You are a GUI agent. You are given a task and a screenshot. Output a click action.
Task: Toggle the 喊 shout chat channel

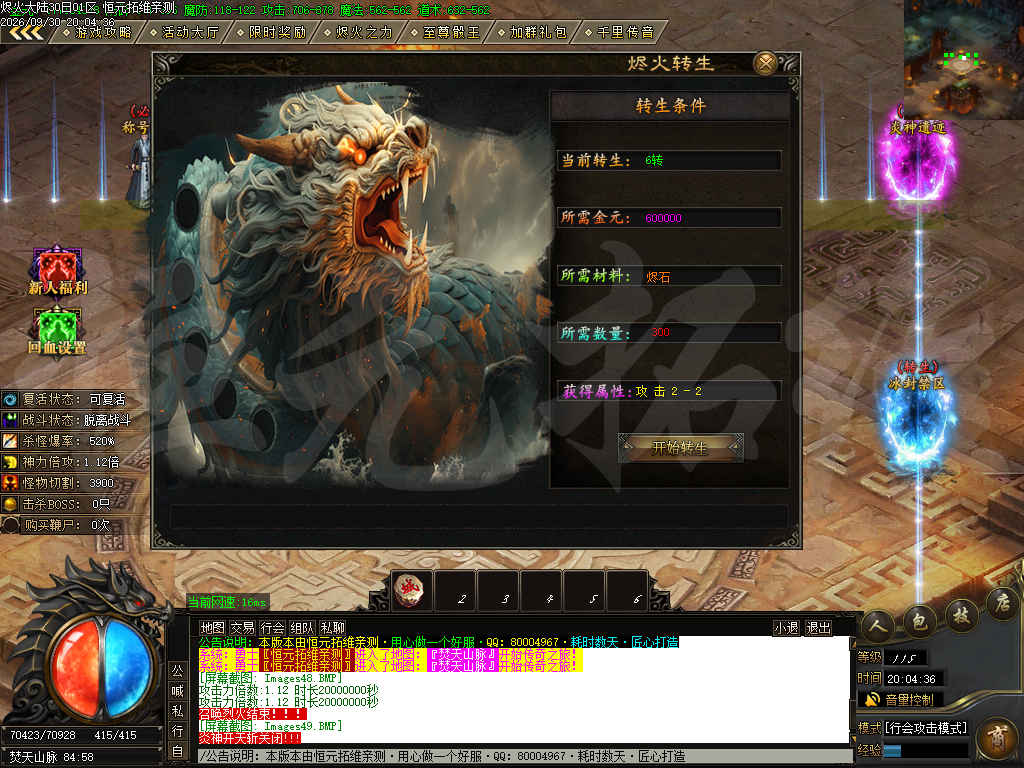click(178, 691)
